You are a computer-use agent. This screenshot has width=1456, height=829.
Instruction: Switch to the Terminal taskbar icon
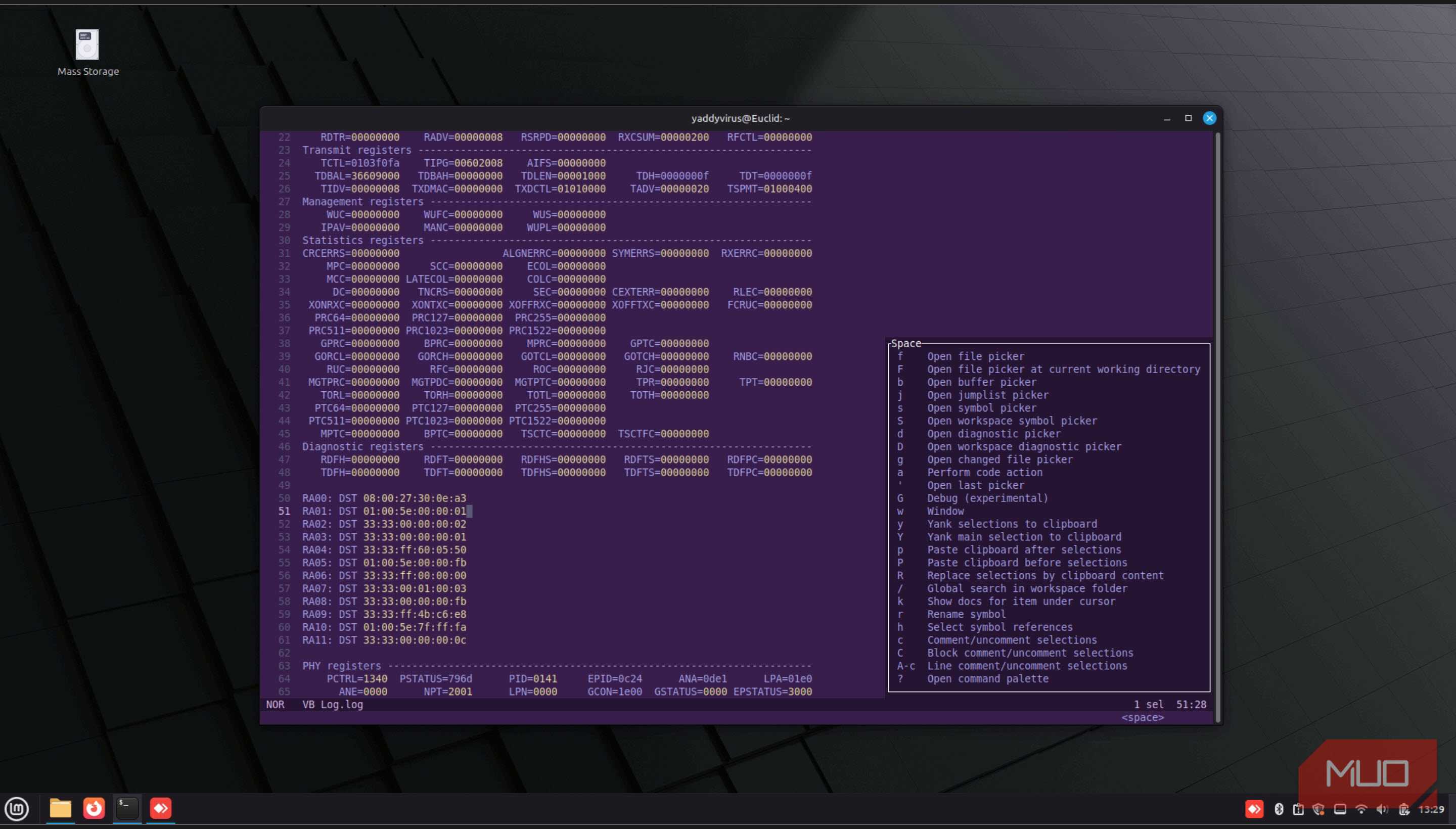coord(127,808)
